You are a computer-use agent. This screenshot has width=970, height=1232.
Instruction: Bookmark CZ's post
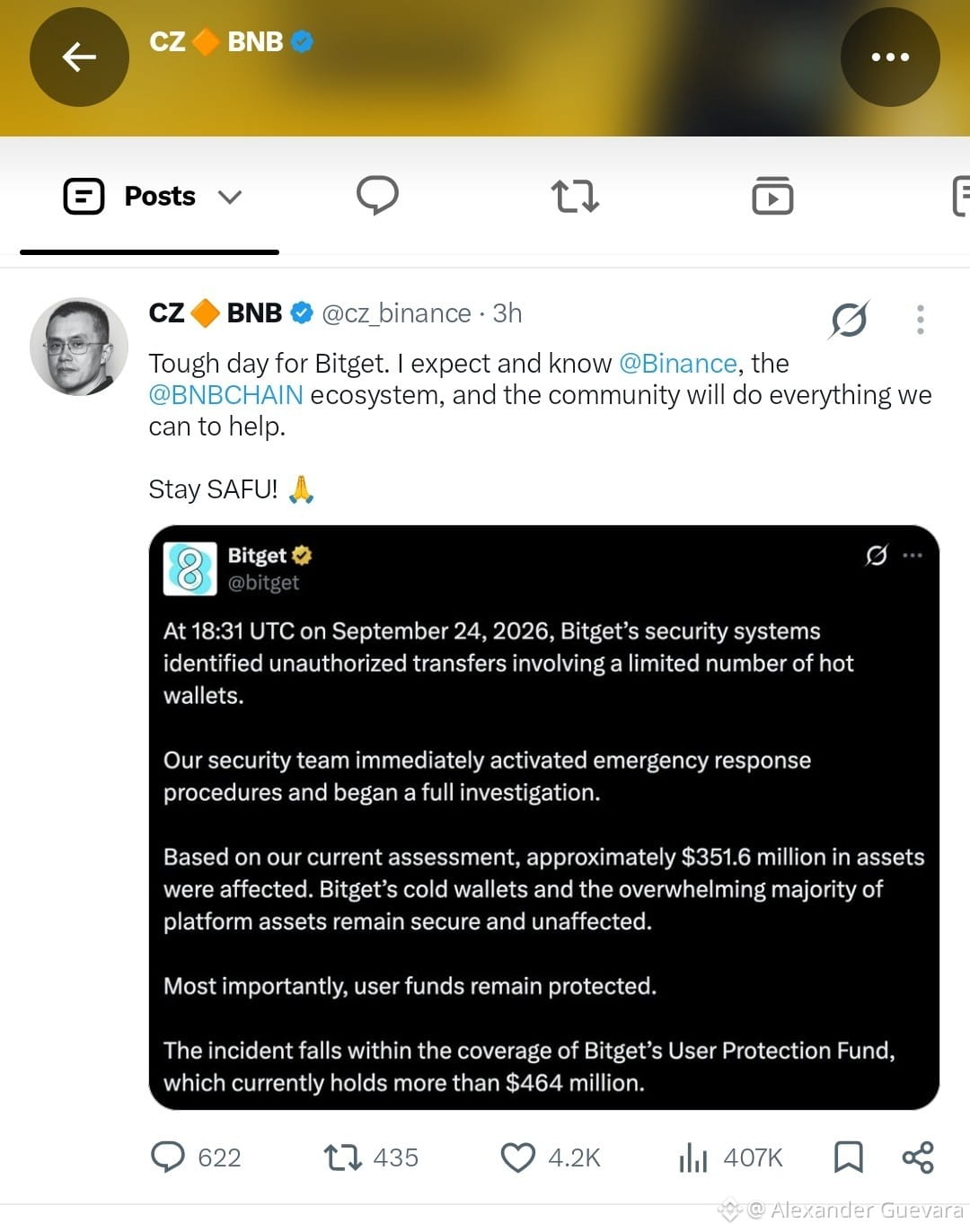coord(848,1157)
